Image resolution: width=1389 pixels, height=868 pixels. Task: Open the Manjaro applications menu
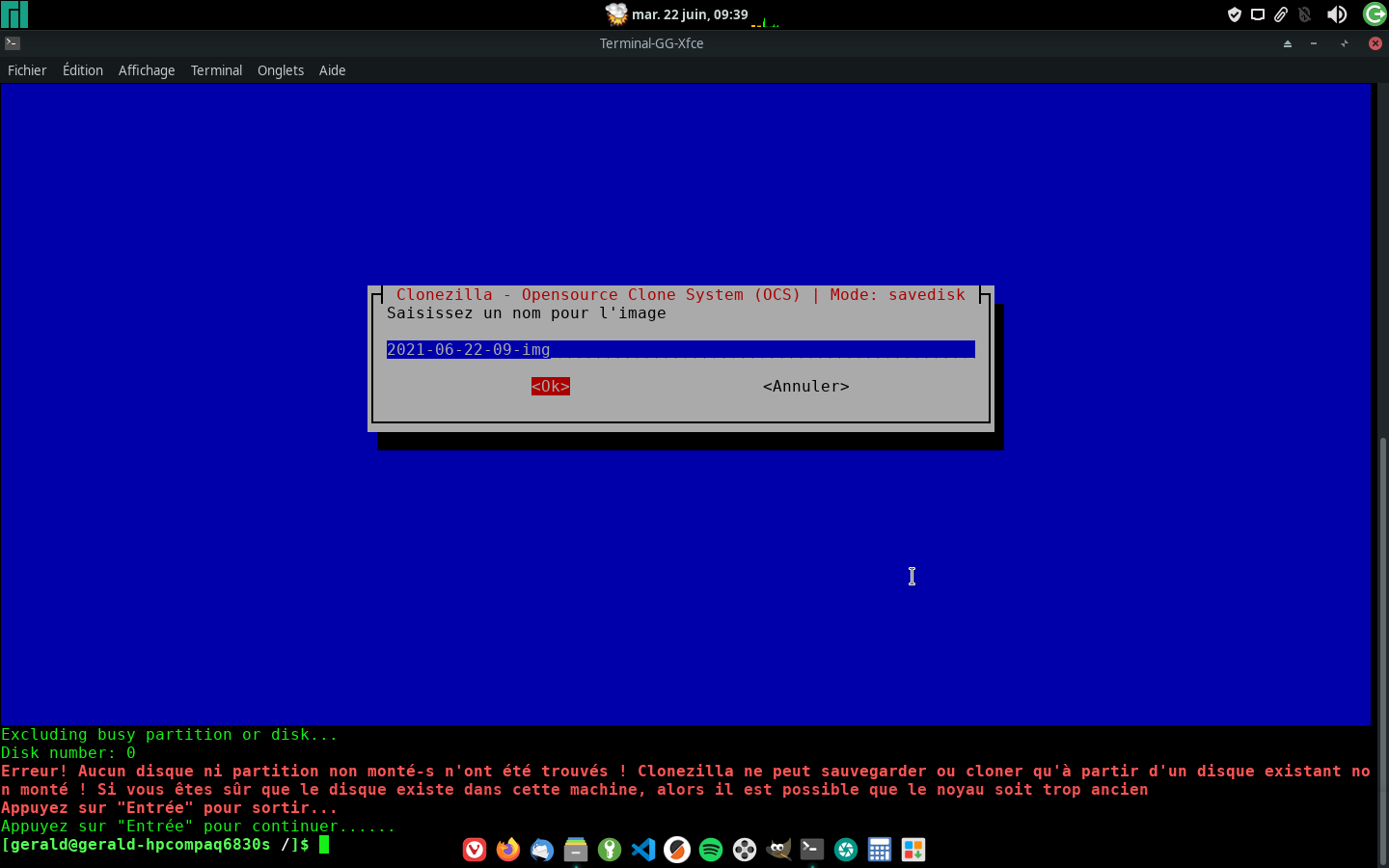[14, 14]
